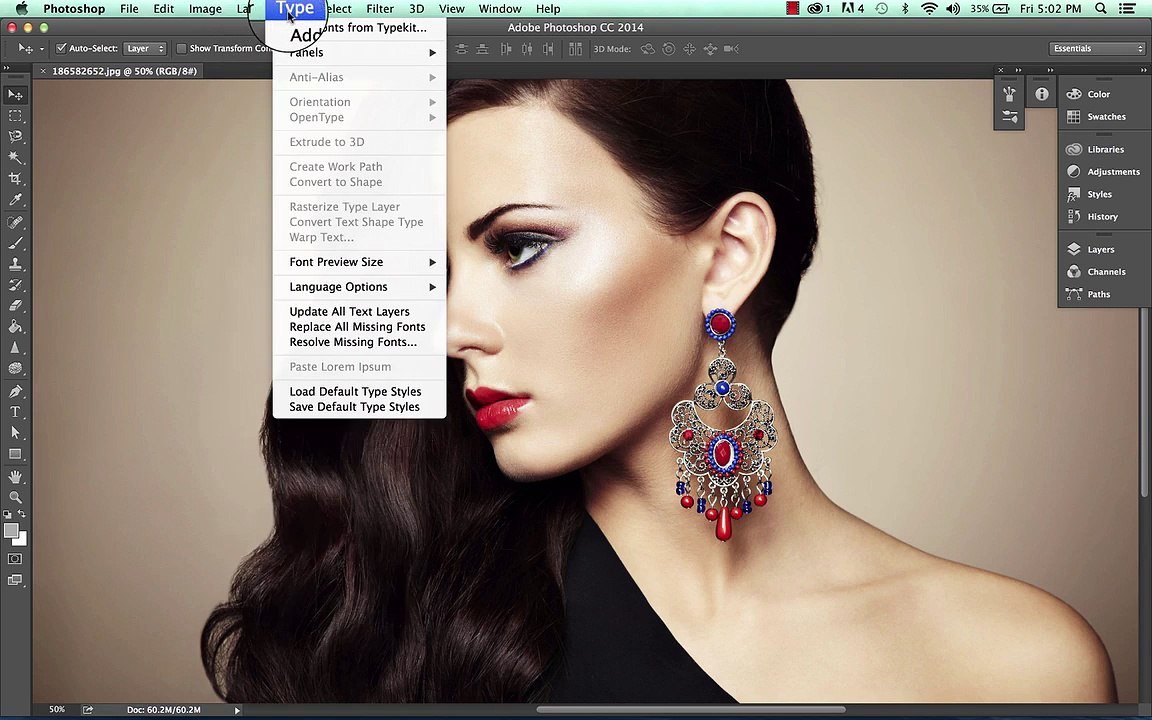Select the Horizontal Type tool
Image resolution: width=1152 pixels, height=720 pixels.
pos(15,412)
